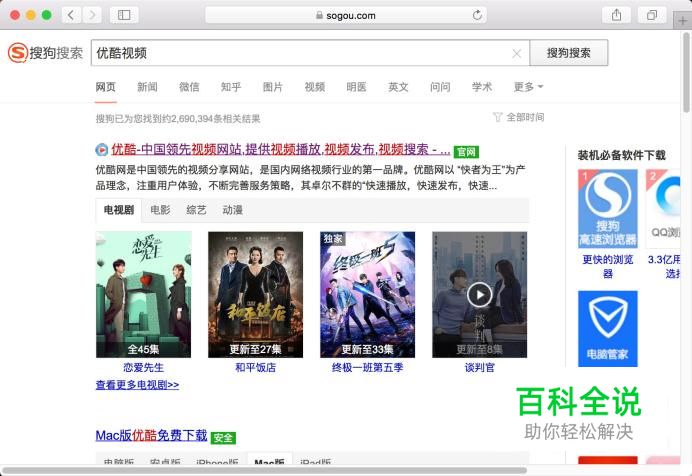
Task: Switch to the 明医 tab
Action: [x=356, y=87]
